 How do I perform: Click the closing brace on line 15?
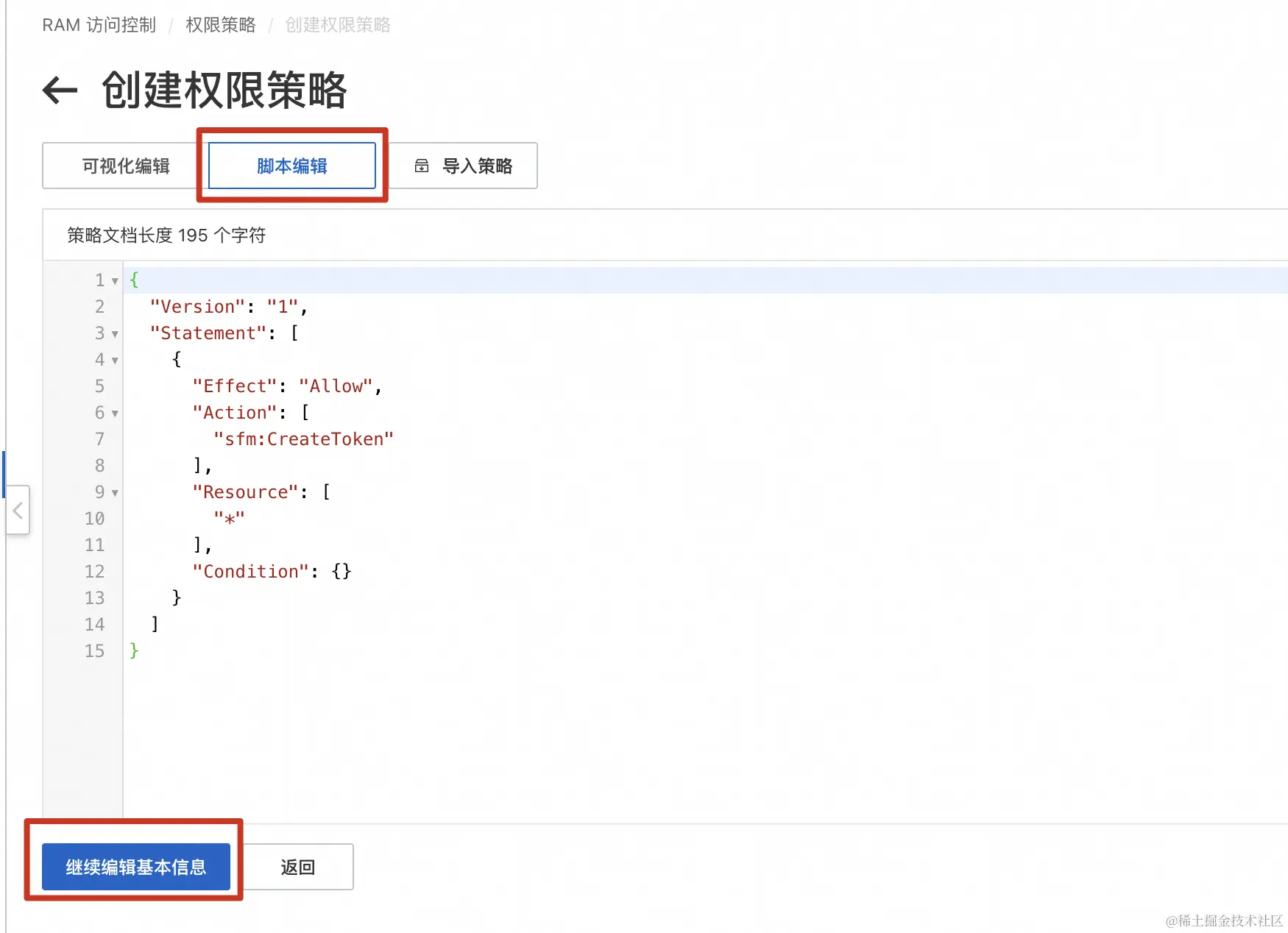tap(134, 650)
